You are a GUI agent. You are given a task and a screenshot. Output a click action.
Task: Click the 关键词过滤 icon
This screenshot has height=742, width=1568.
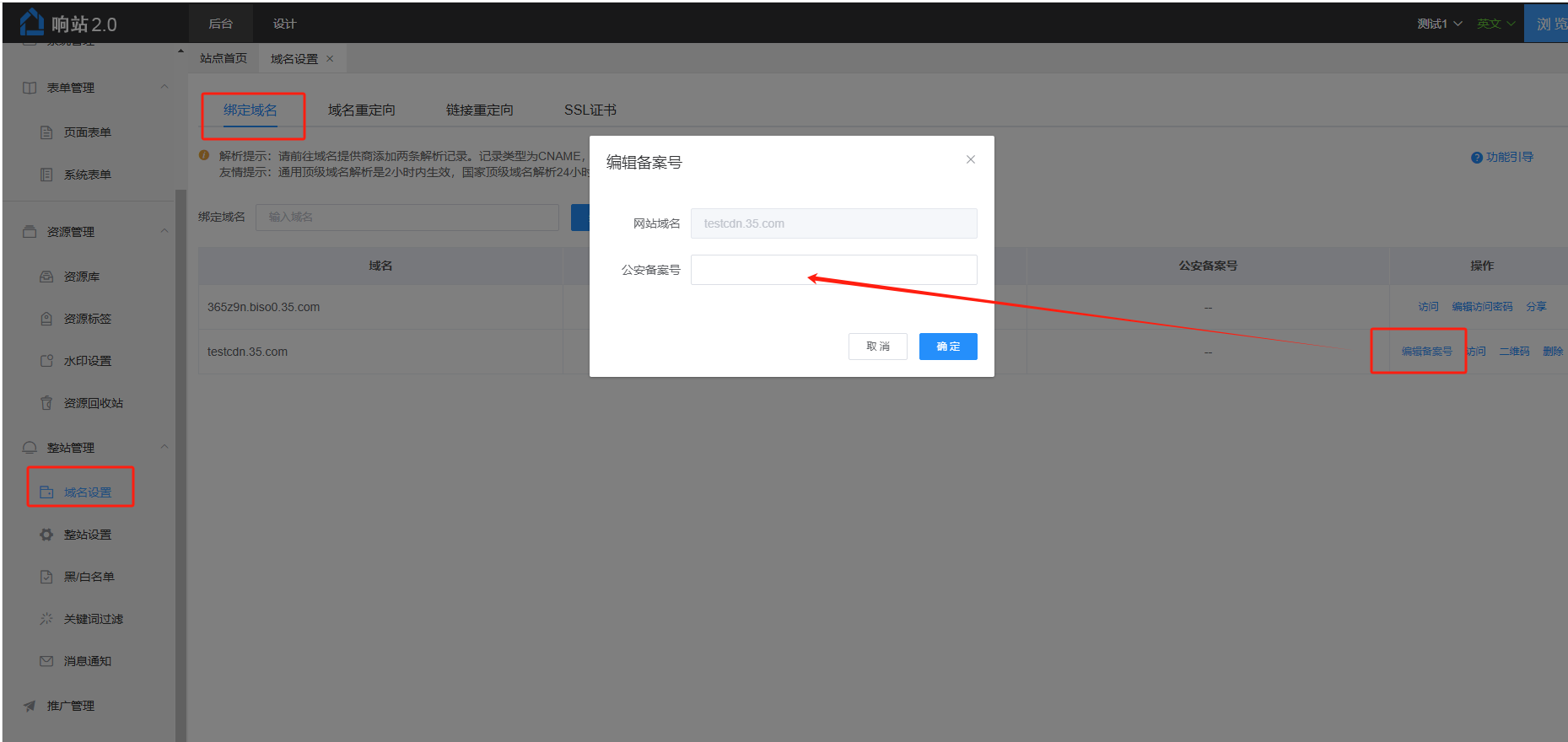[x=46, y=619]
